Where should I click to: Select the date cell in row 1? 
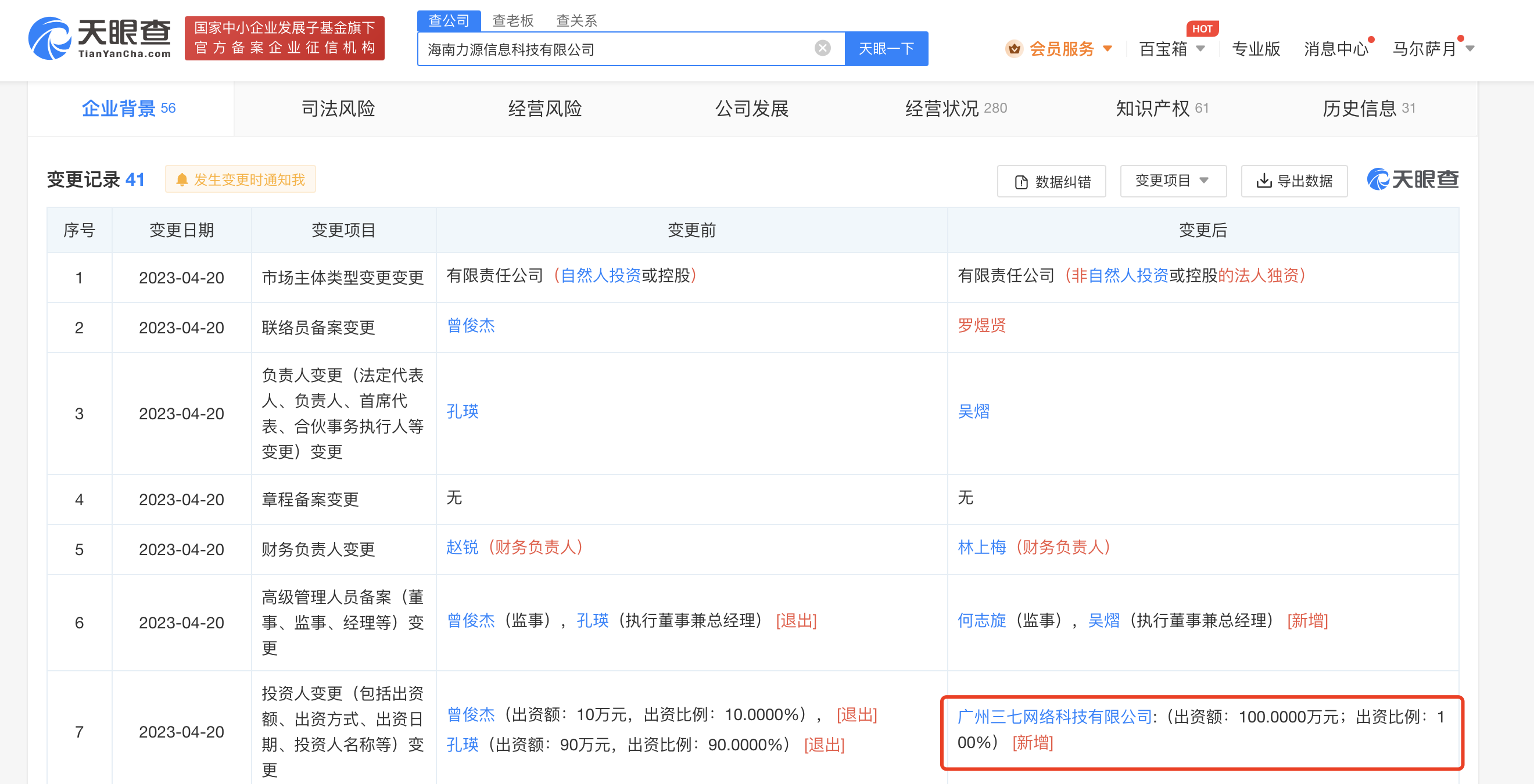point(181,278)
